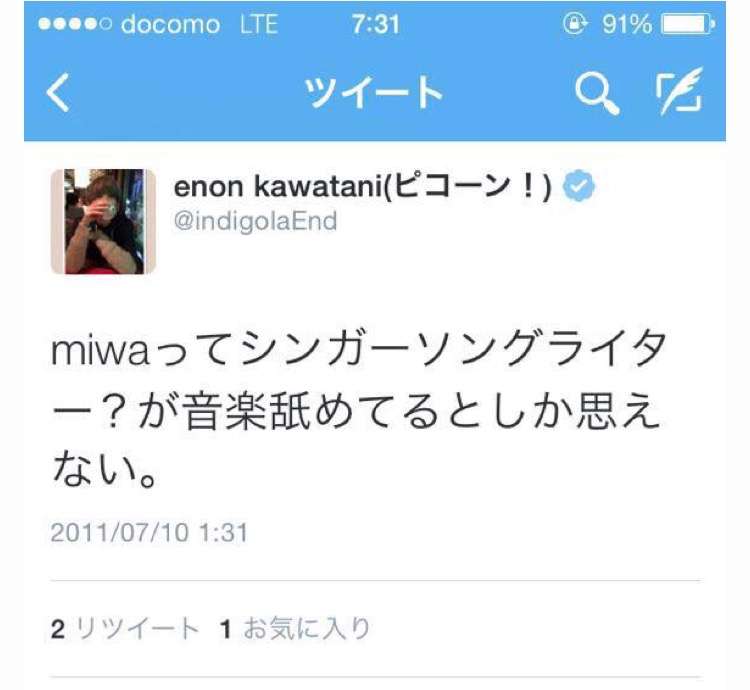750x690 pixels.
Task: Tap the back arrow in header
Action: [58, 92]
